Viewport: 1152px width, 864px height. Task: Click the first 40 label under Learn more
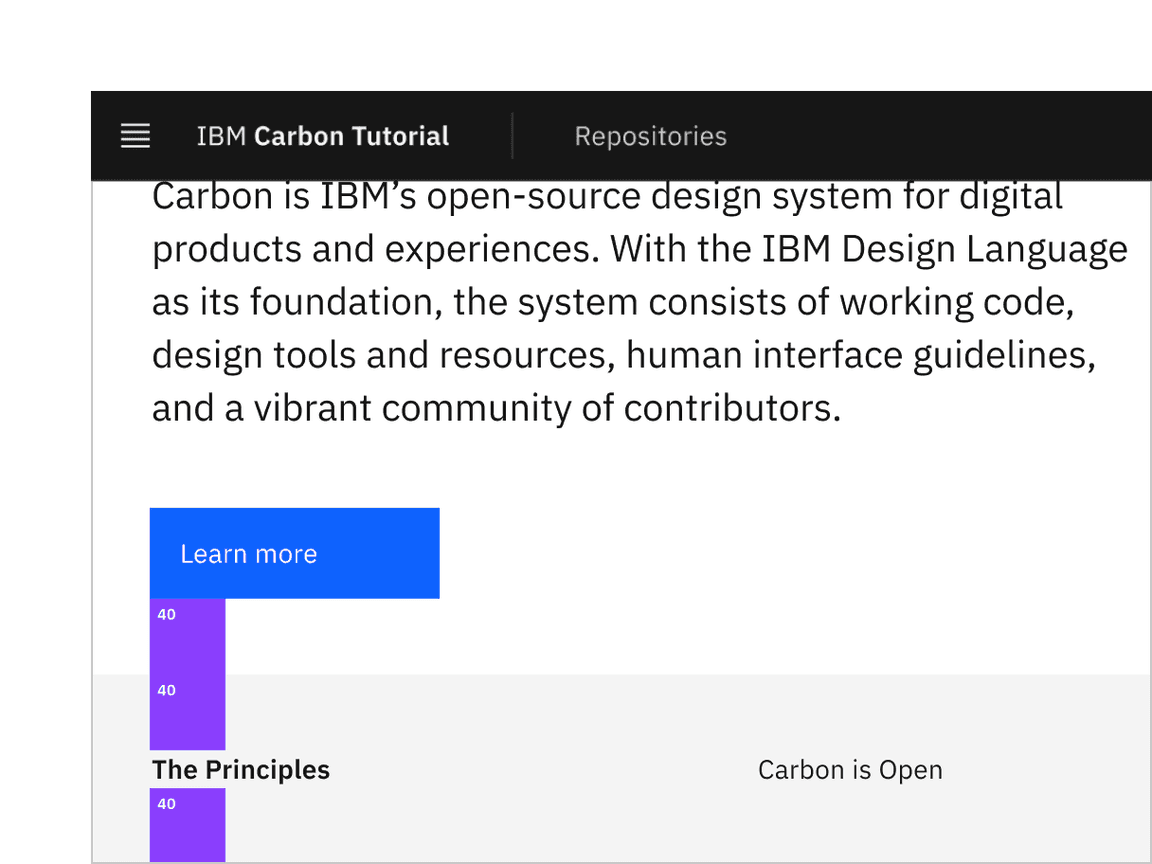tap(166, 615)
